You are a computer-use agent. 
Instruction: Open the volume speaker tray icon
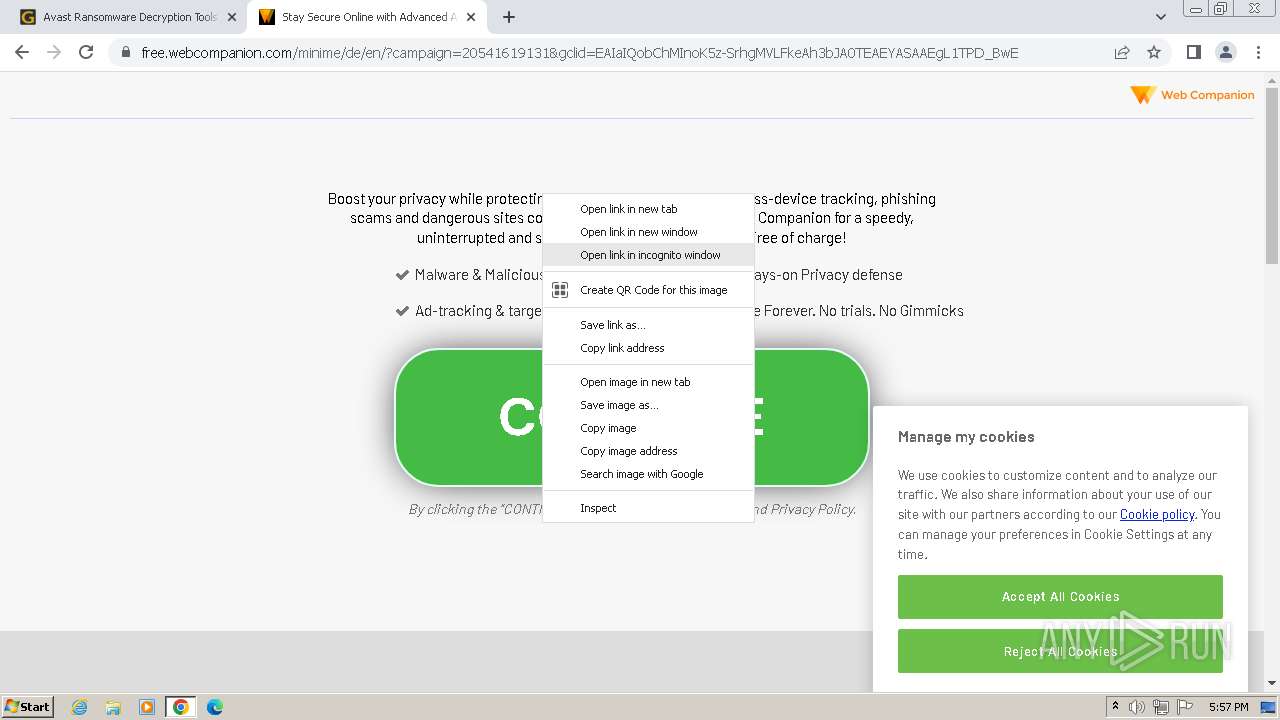(1137, 707)
